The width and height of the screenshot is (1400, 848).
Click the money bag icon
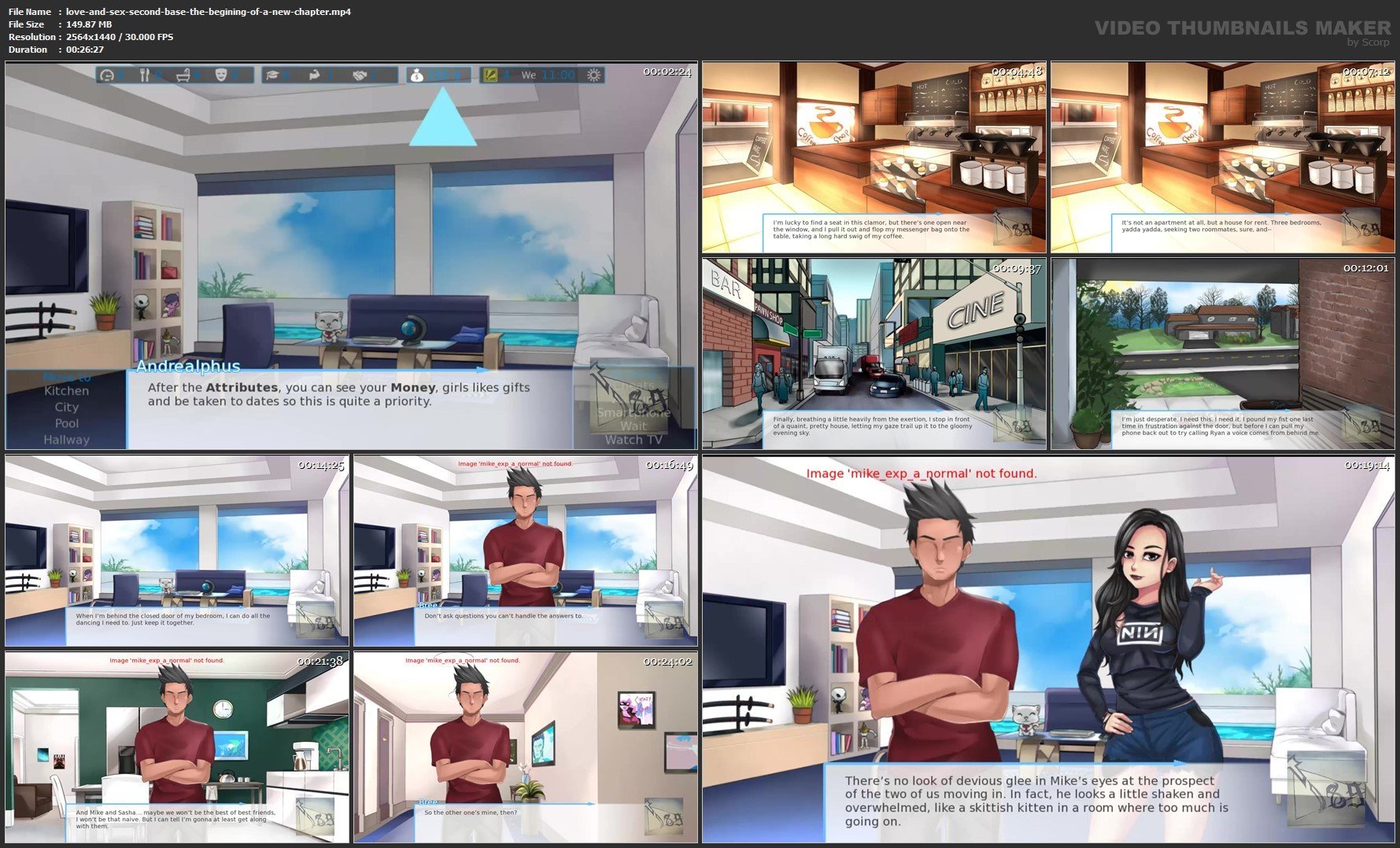point(417,76)
